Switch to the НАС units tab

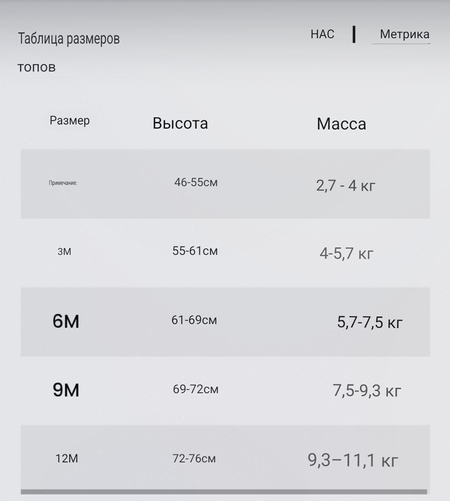pyautogui.click(x=322, y=34)
